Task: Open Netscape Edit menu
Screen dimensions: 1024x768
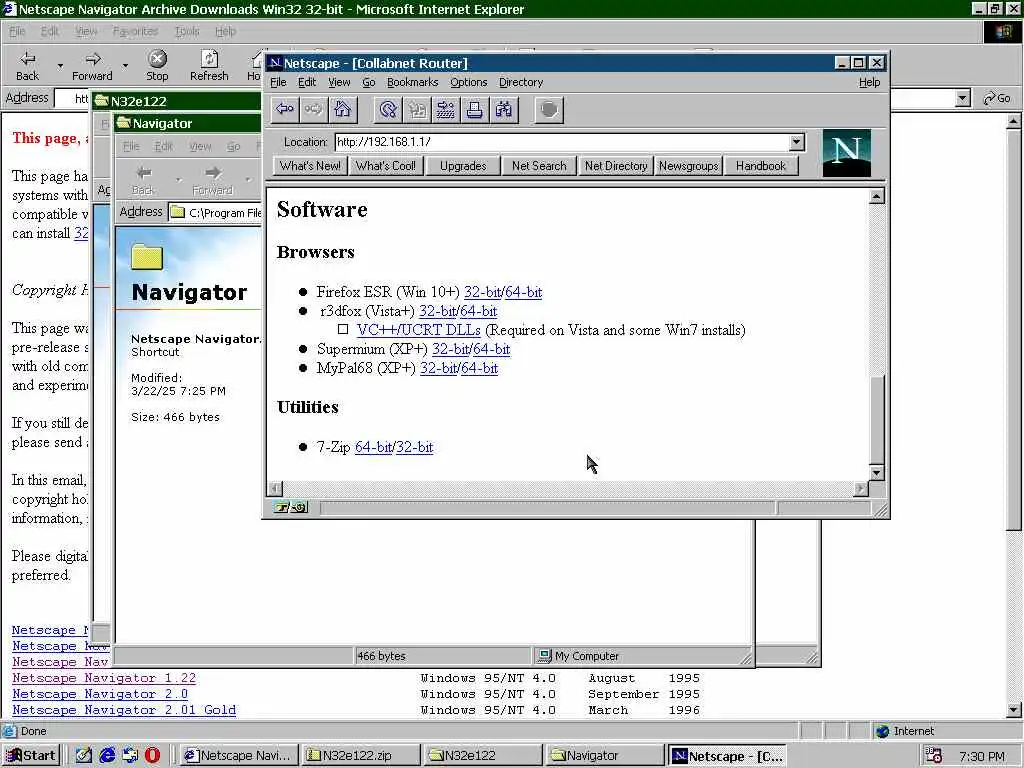Action: [x=307, y=82]
